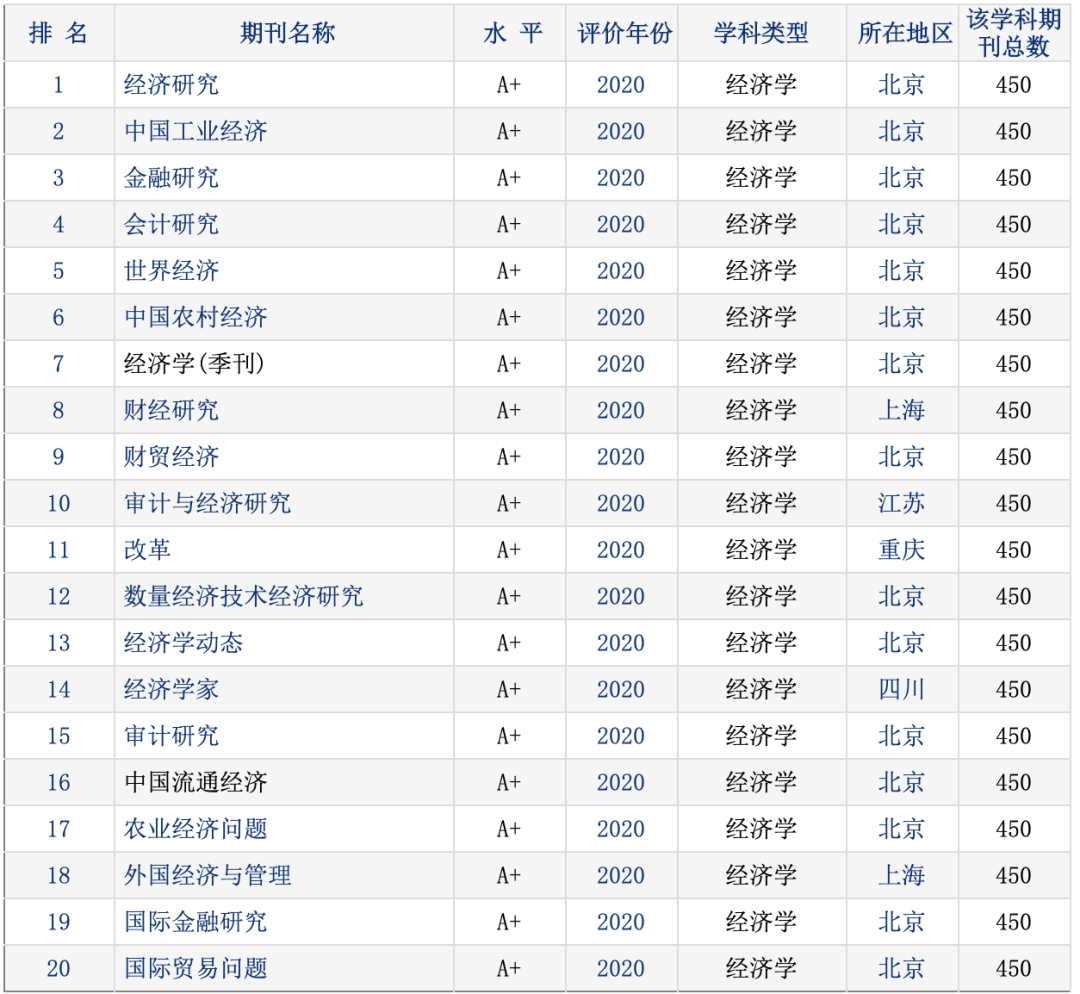Open the 经济学动态 journal link

(x=183, y=643)
